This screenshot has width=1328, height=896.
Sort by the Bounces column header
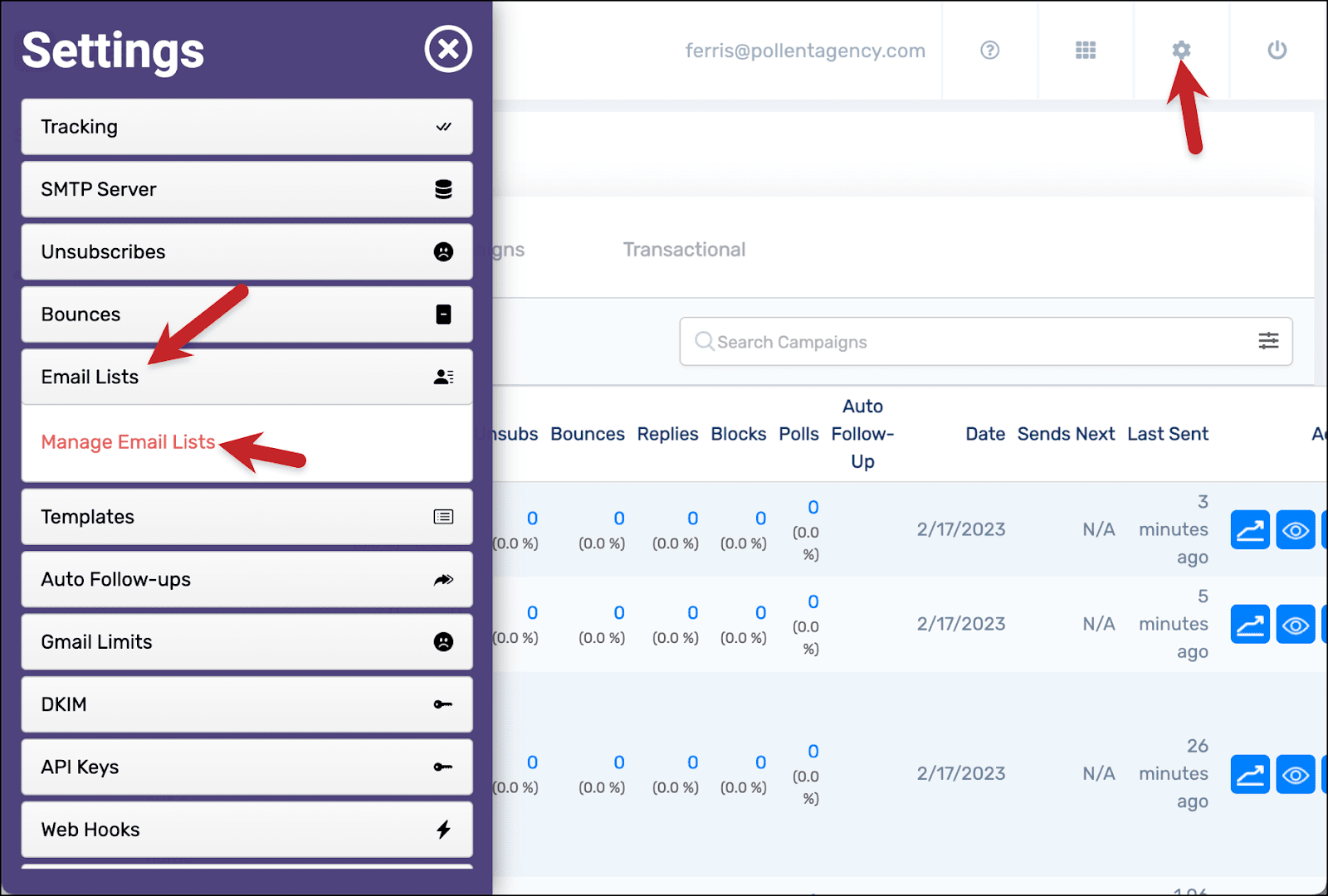click(x=588, y=434)
